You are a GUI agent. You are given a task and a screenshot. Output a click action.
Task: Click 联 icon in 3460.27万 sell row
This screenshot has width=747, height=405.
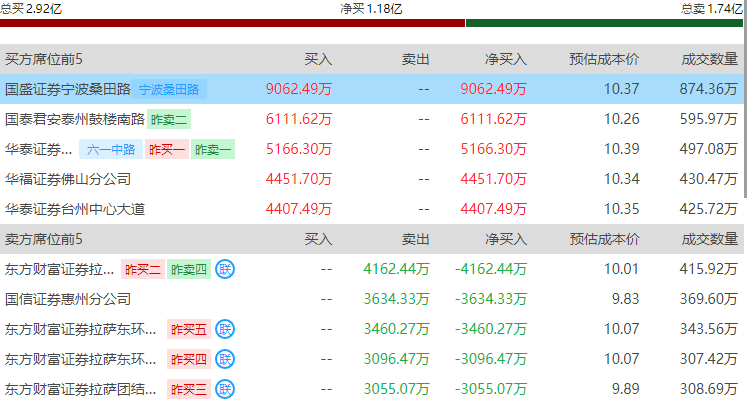click(x=225, y=329)
